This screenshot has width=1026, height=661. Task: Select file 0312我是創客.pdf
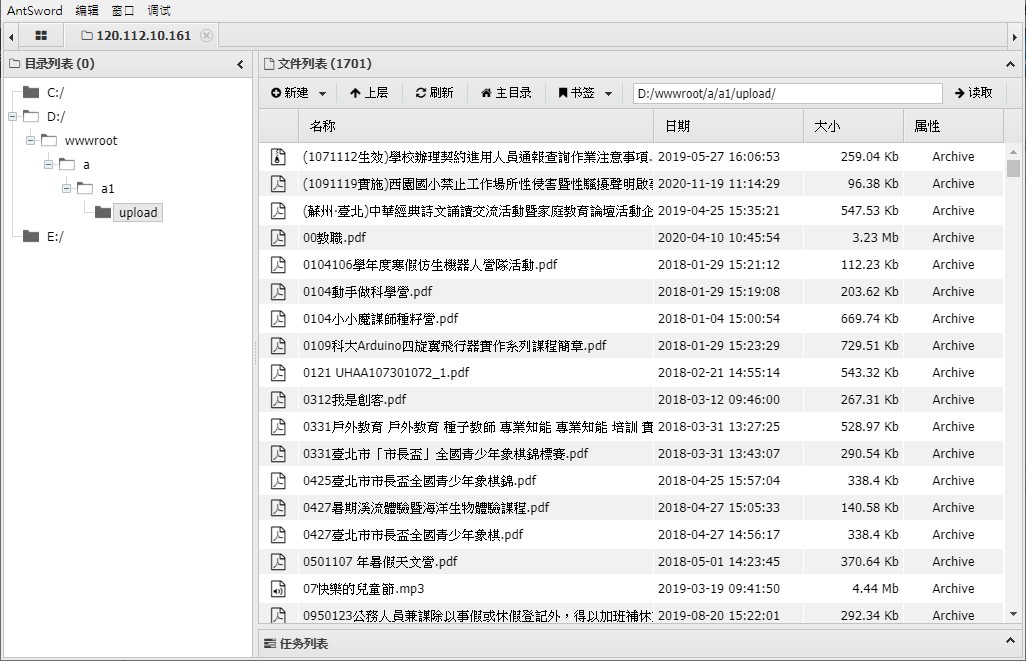(354, 399)
